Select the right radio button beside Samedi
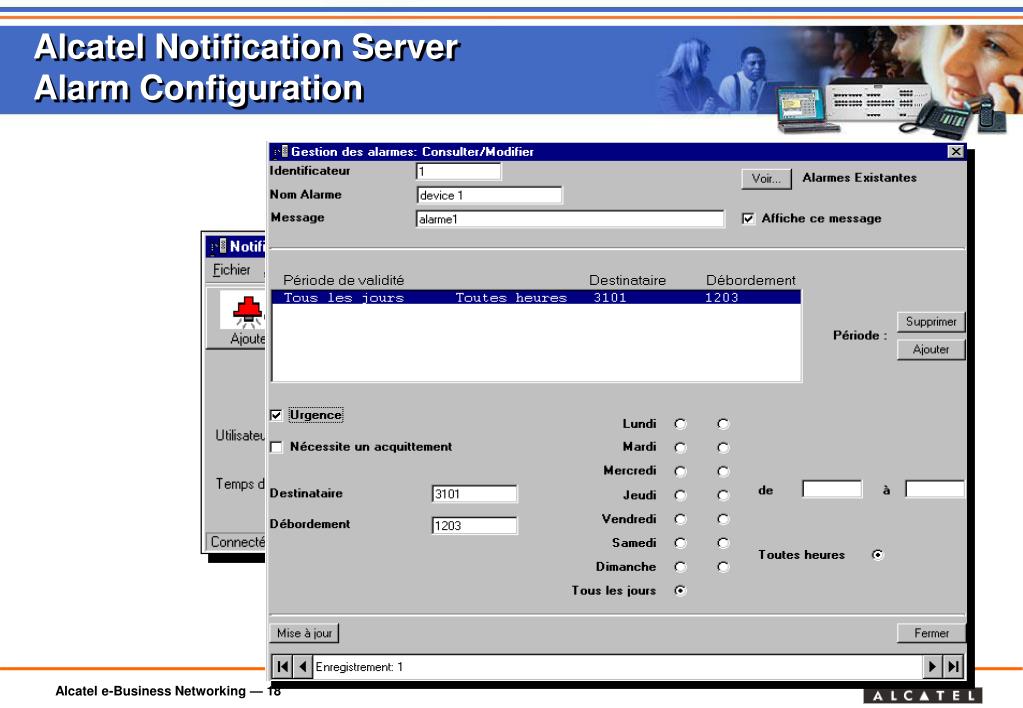This screenshot has height=708, width=1023. click(723, 543)
